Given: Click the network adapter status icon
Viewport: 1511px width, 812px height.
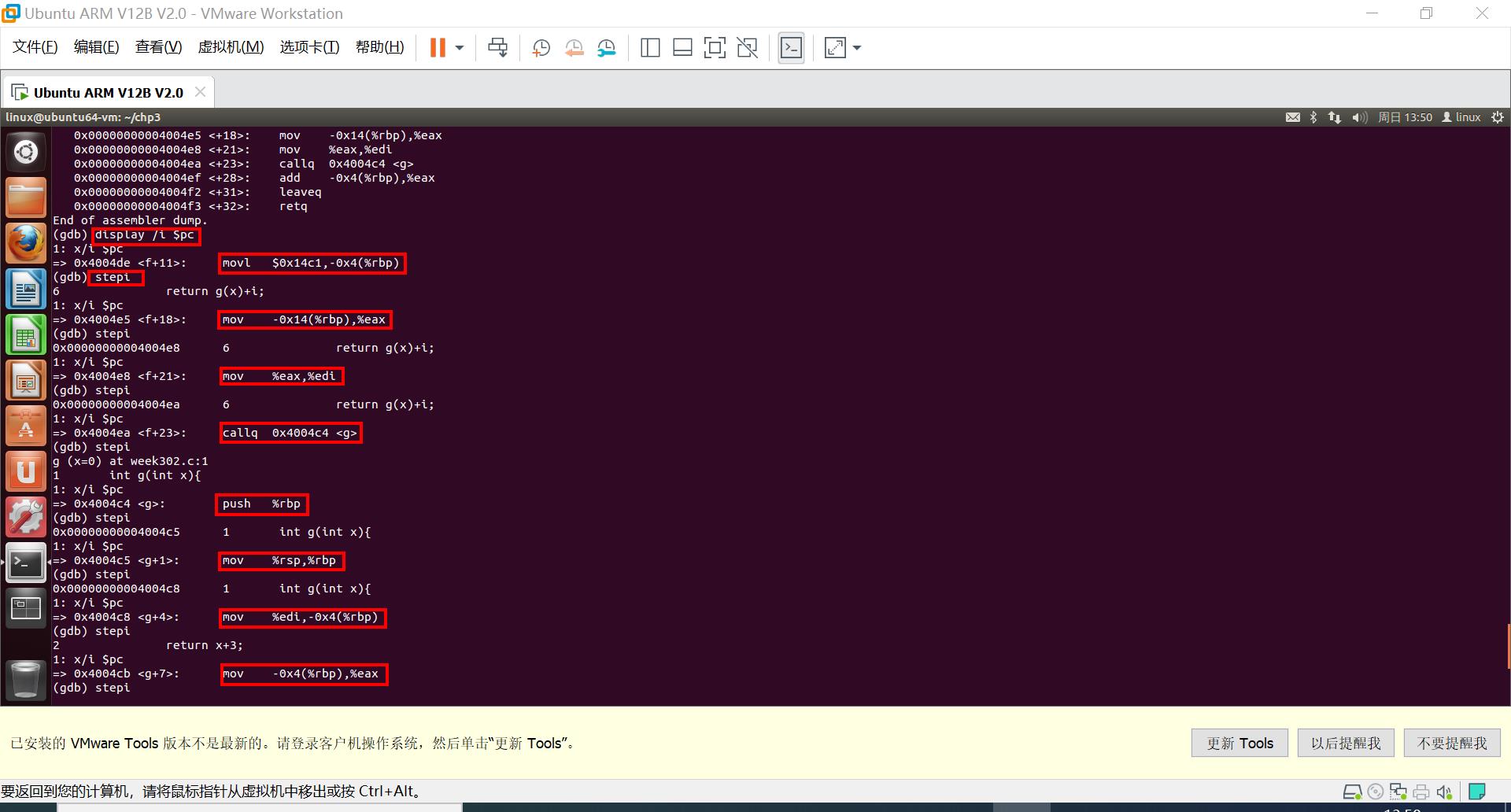Looking at the screenshot, I should click(1398, 792).
